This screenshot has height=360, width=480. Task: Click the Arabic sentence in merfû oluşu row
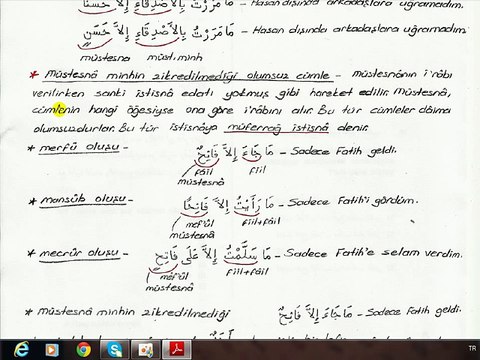235,154
